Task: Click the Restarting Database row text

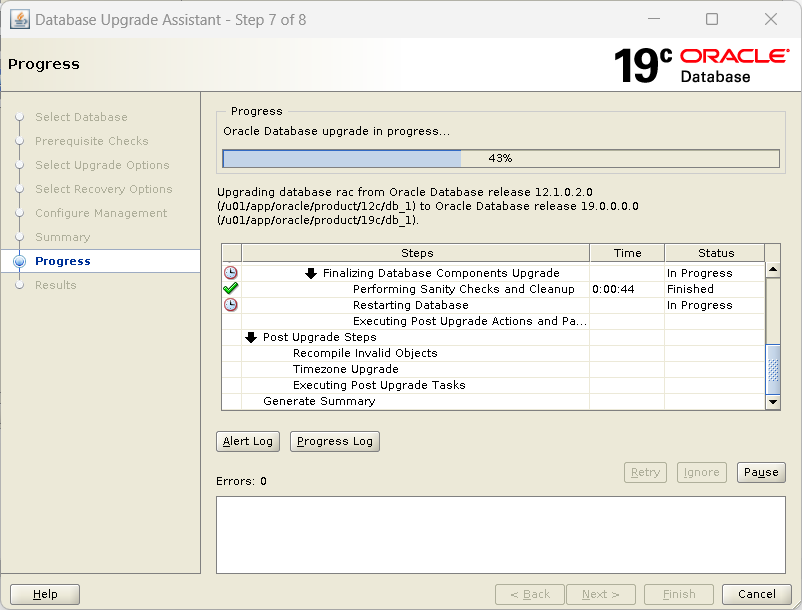Action: 411,305
